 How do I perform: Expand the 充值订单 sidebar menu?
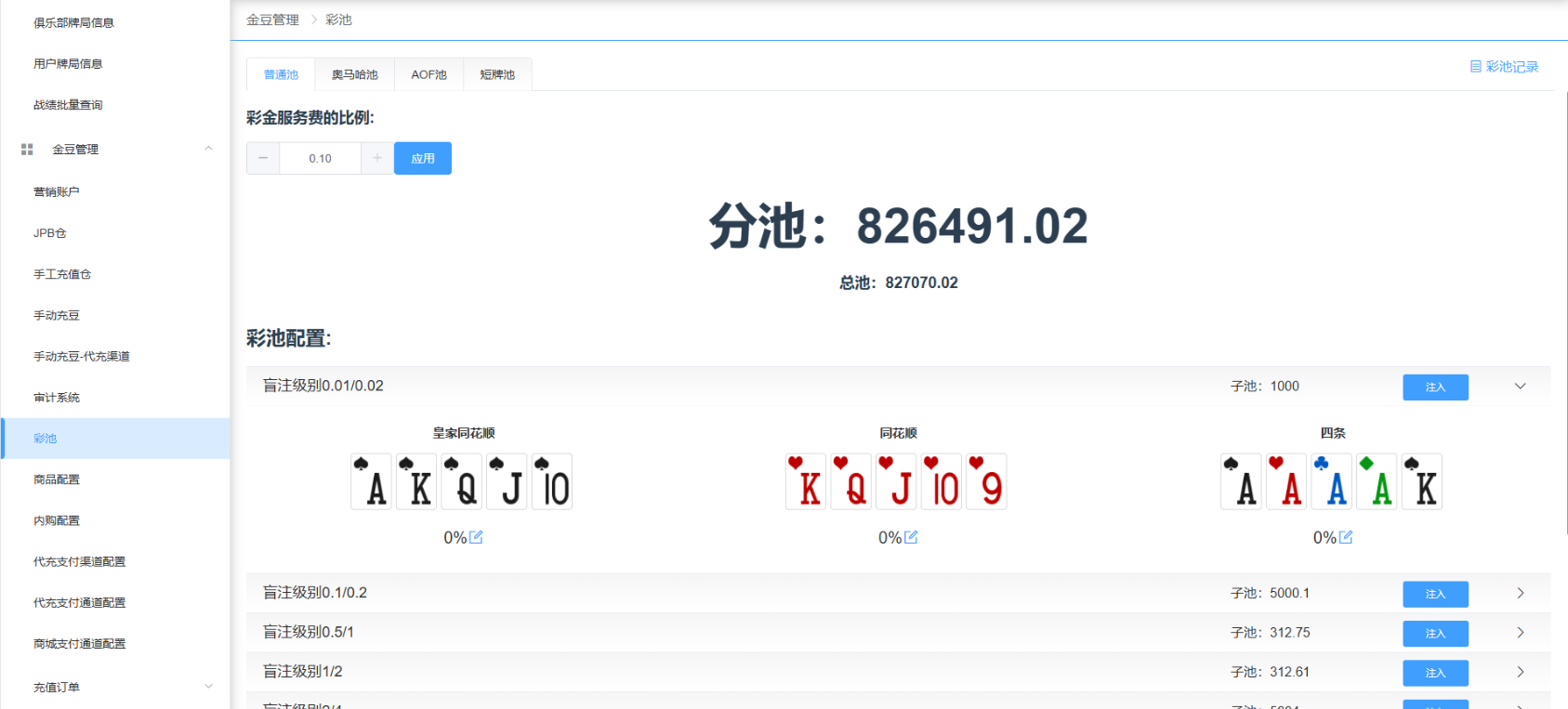[x=208, y=687]
